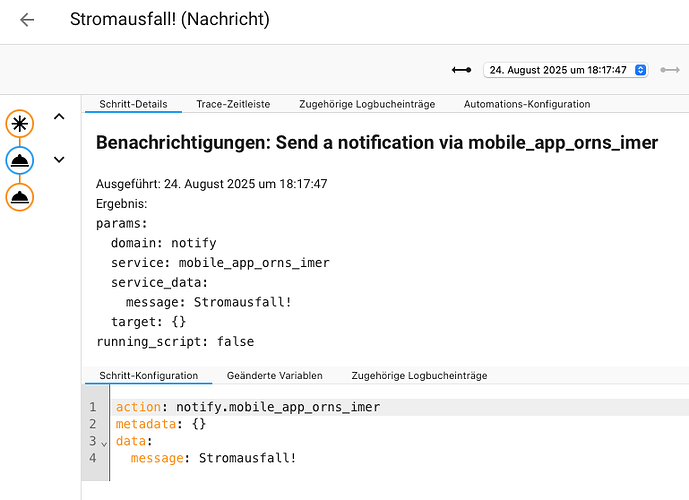Collapse the data block fold arrow on line 3

[x=104, y=442]
